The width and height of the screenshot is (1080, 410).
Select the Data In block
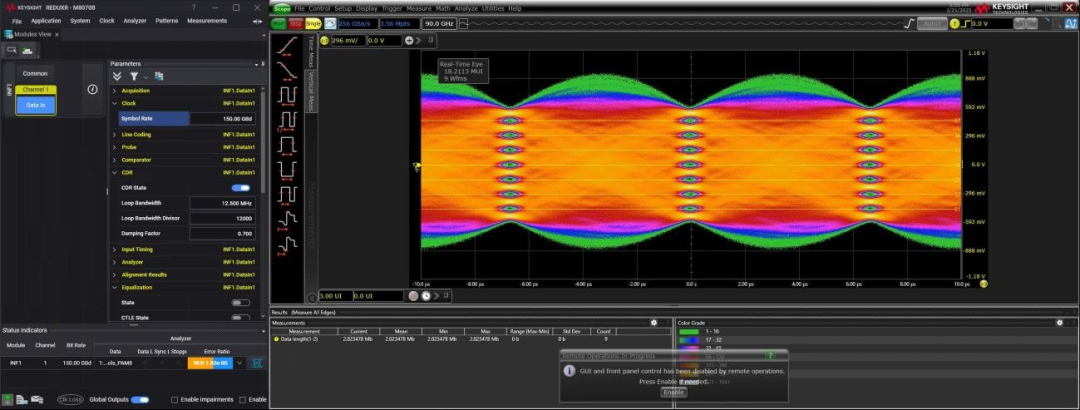36,105
